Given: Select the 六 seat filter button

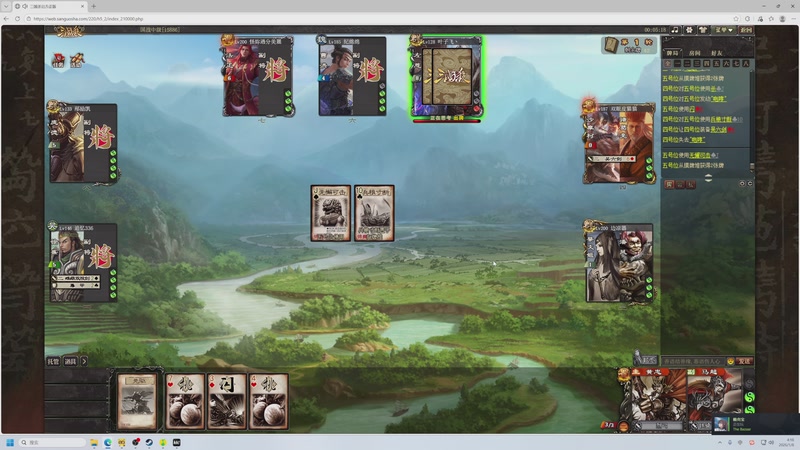Looking at the screenshot, I should [x=727, y=63].
